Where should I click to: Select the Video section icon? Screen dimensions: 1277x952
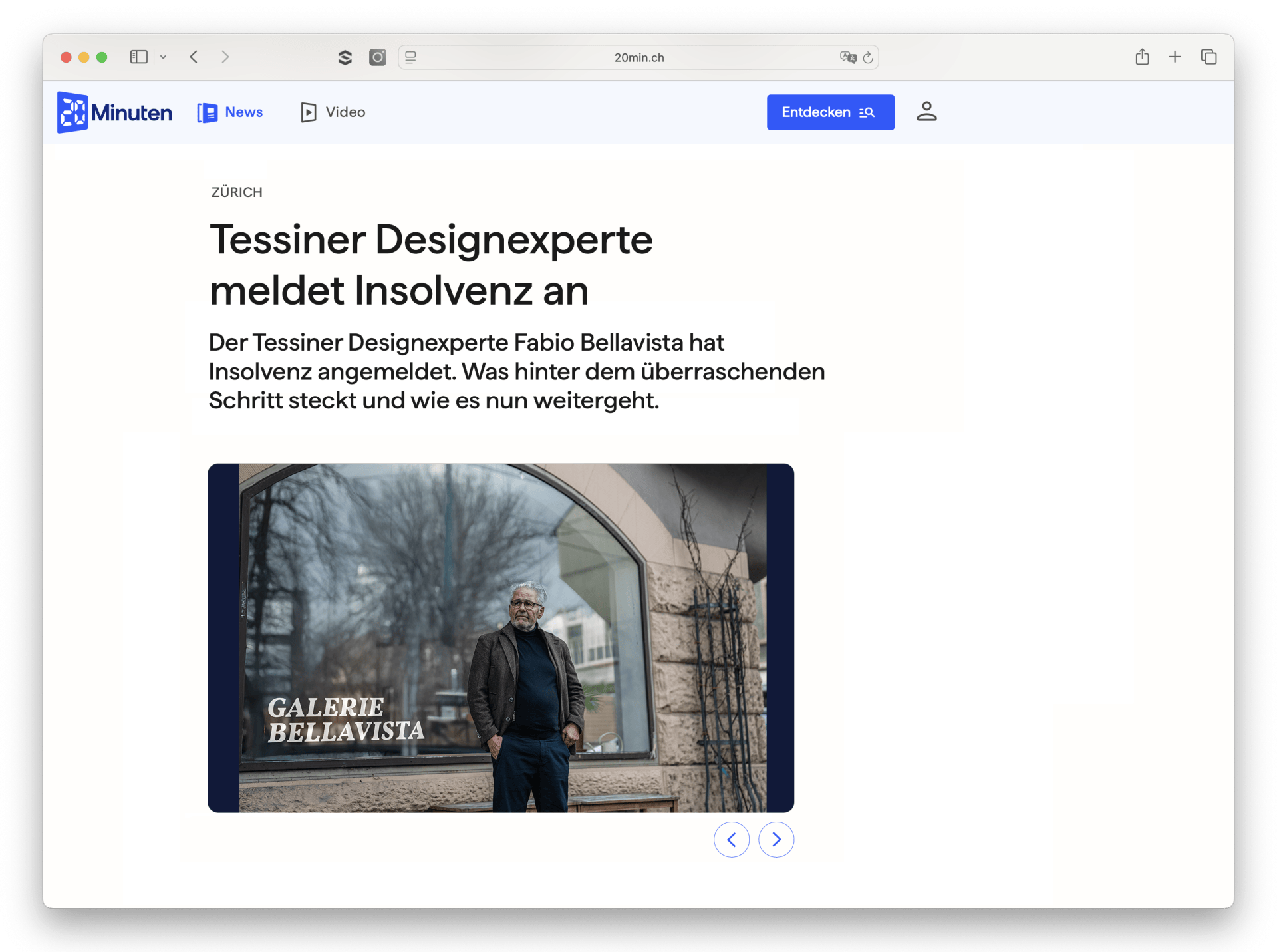pos(308,112)
